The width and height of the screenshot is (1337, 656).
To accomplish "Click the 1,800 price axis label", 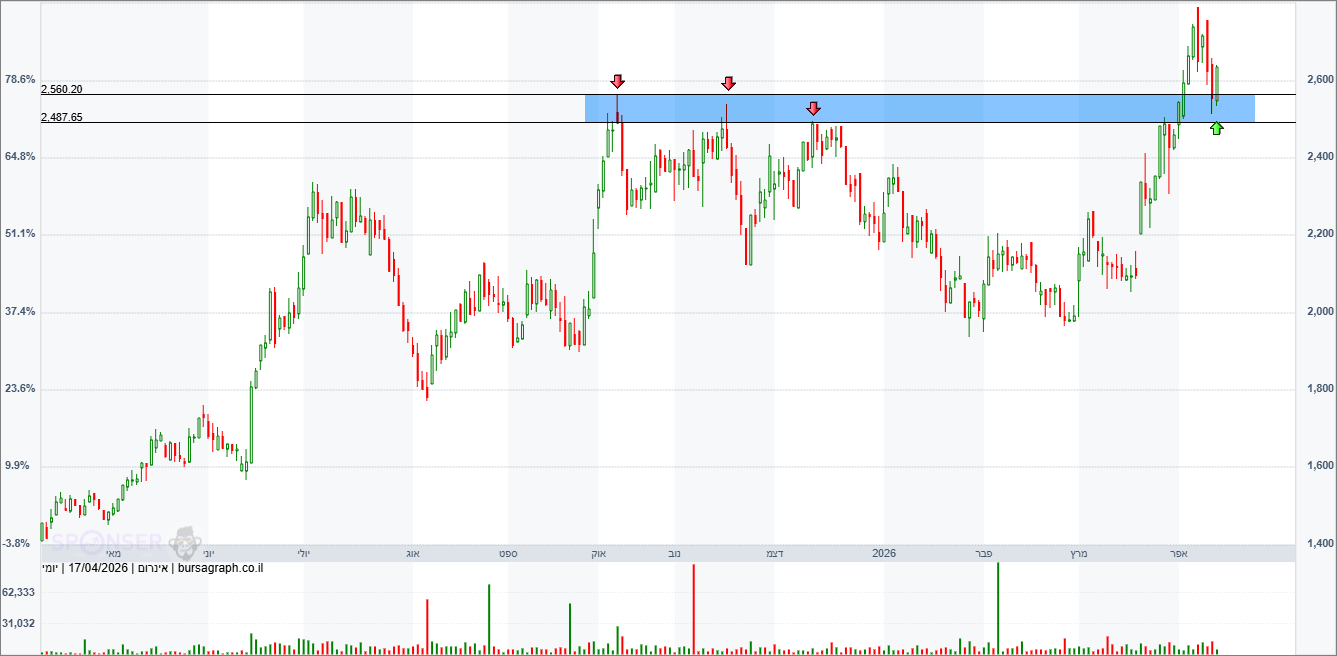I will coord(1319,388).
